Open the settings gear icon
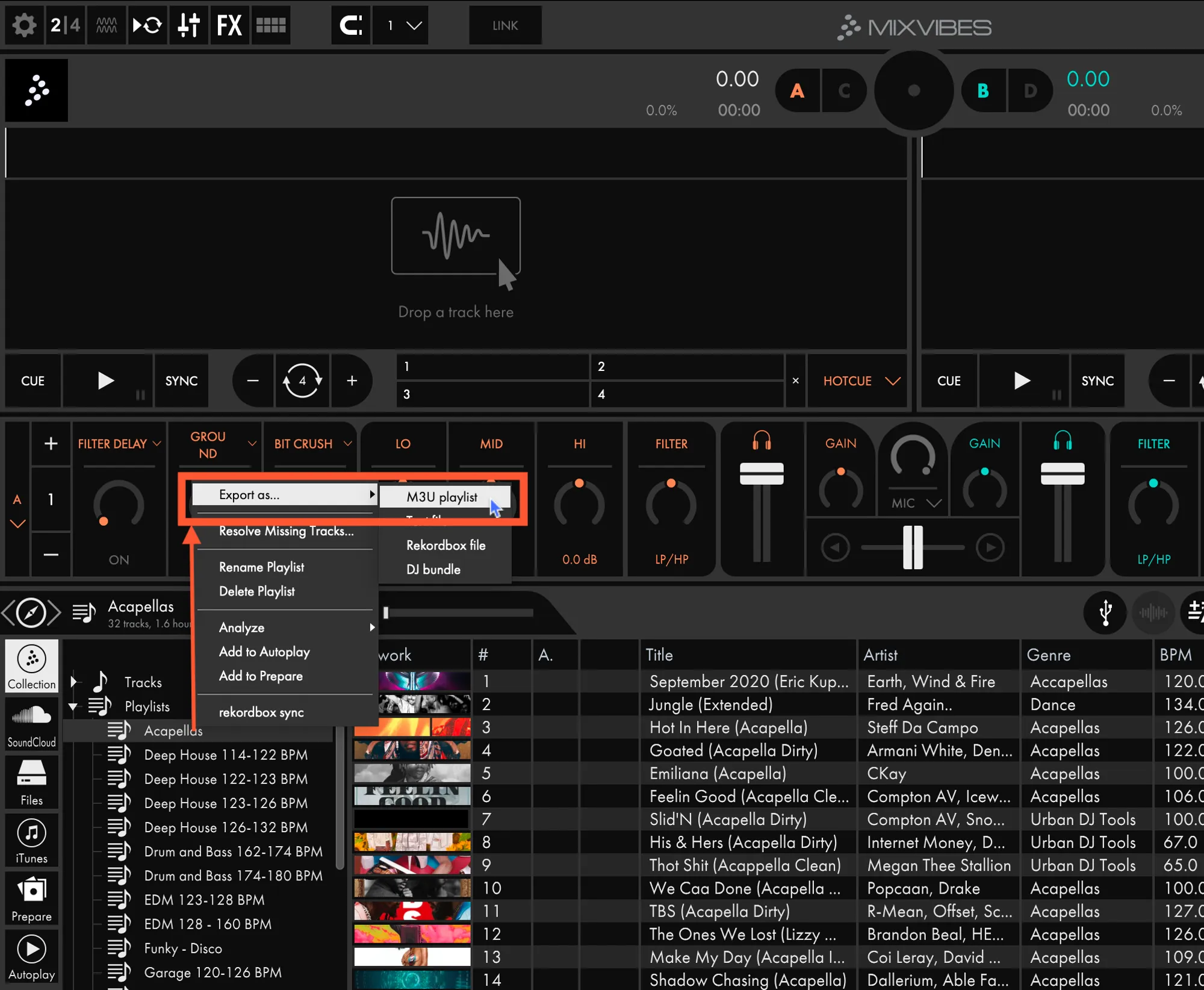Image resolution: width=1204 pixels, height=990 pixels. pos(25,25)
